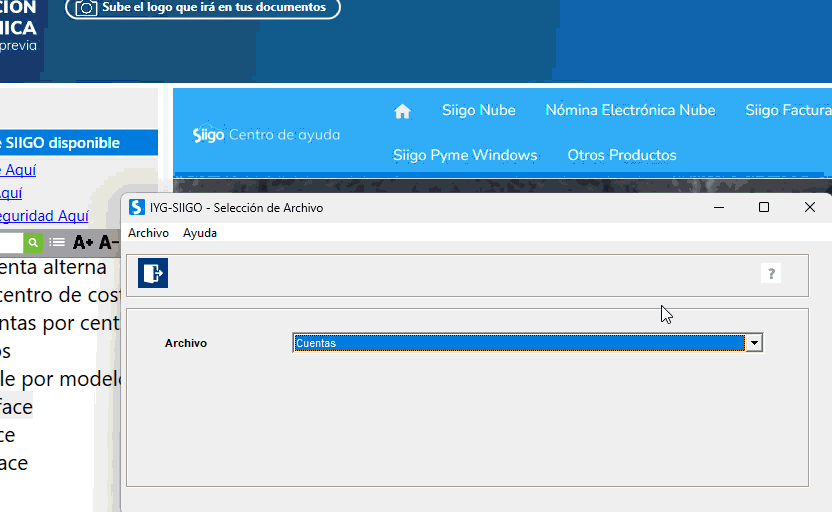Screen dimensions: 832x512
Task: Open Siigo Factura navigation item
Action: (x=788, y=110)
